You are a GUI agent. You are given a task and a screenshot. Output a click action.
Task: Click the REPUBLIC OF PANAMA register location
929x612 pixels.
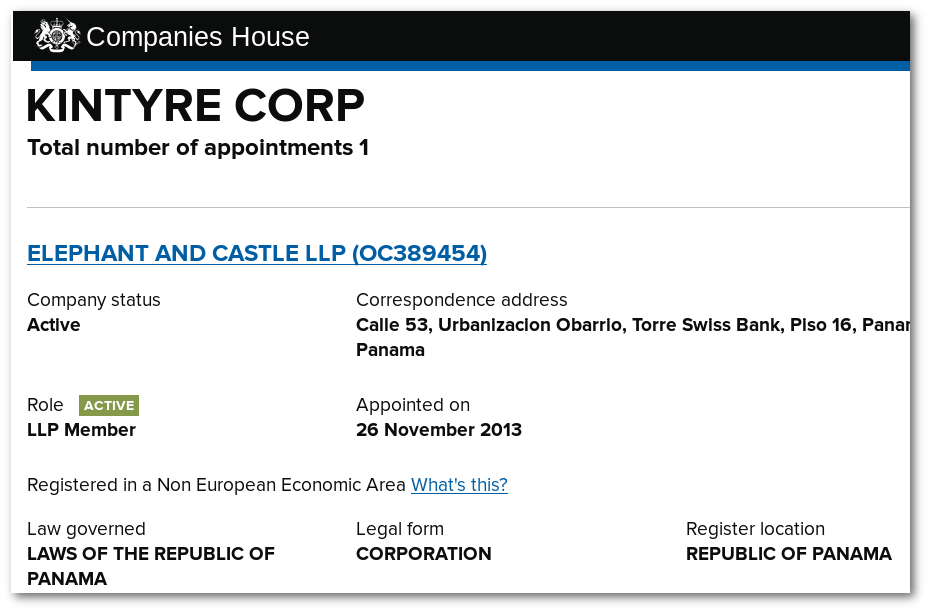789,553
